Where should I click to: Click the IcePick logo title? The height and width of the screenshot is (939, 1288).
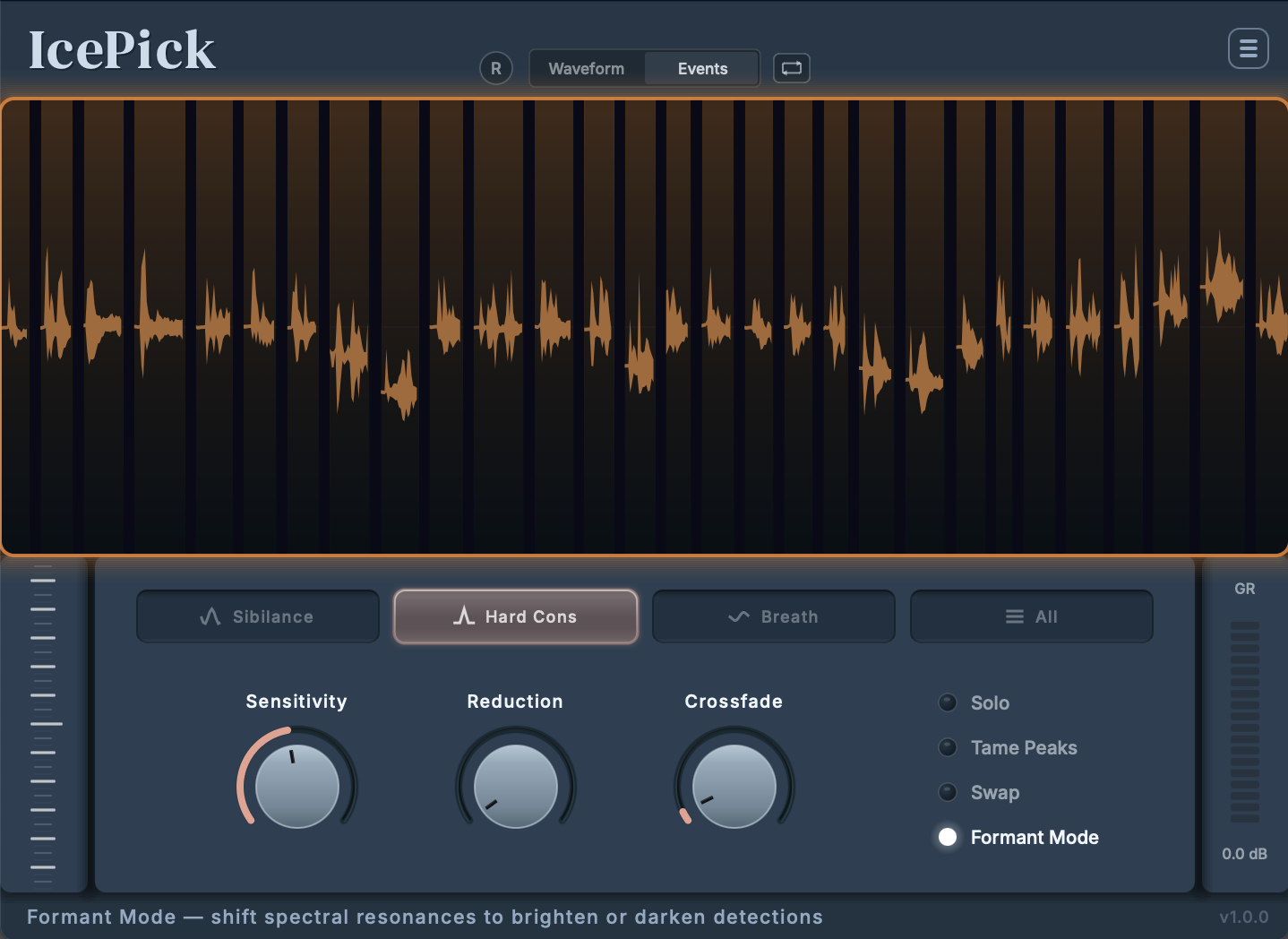pyautogui.click(x=122, y=50)
